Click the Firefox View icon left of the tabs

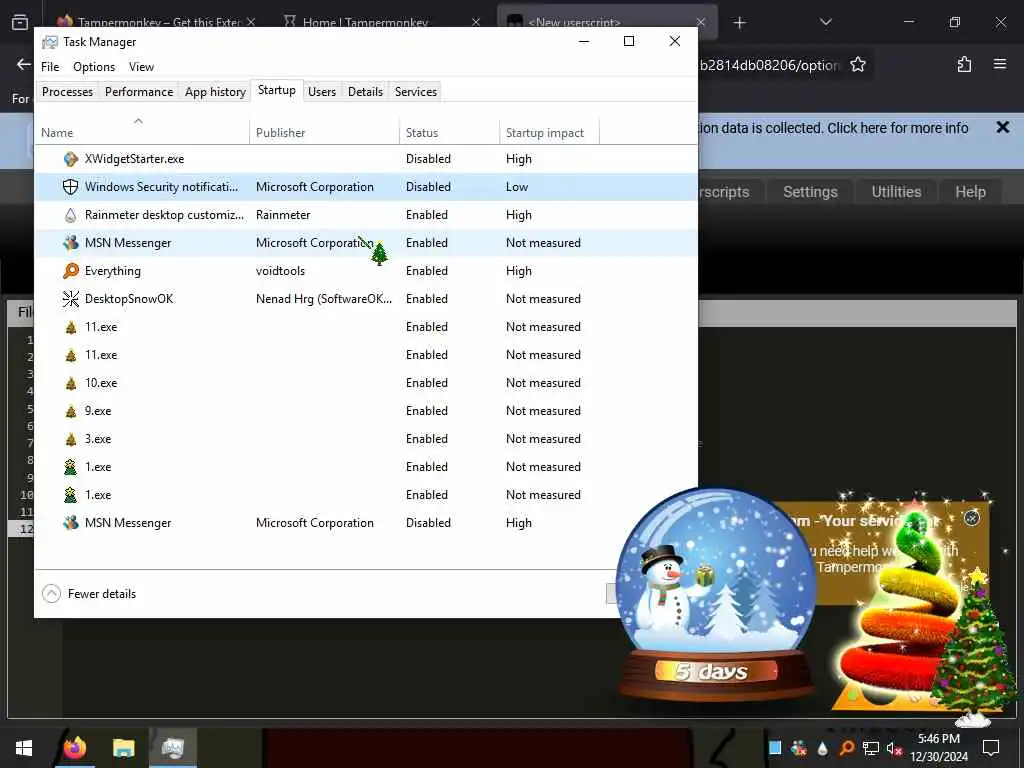tap(20, 23)
